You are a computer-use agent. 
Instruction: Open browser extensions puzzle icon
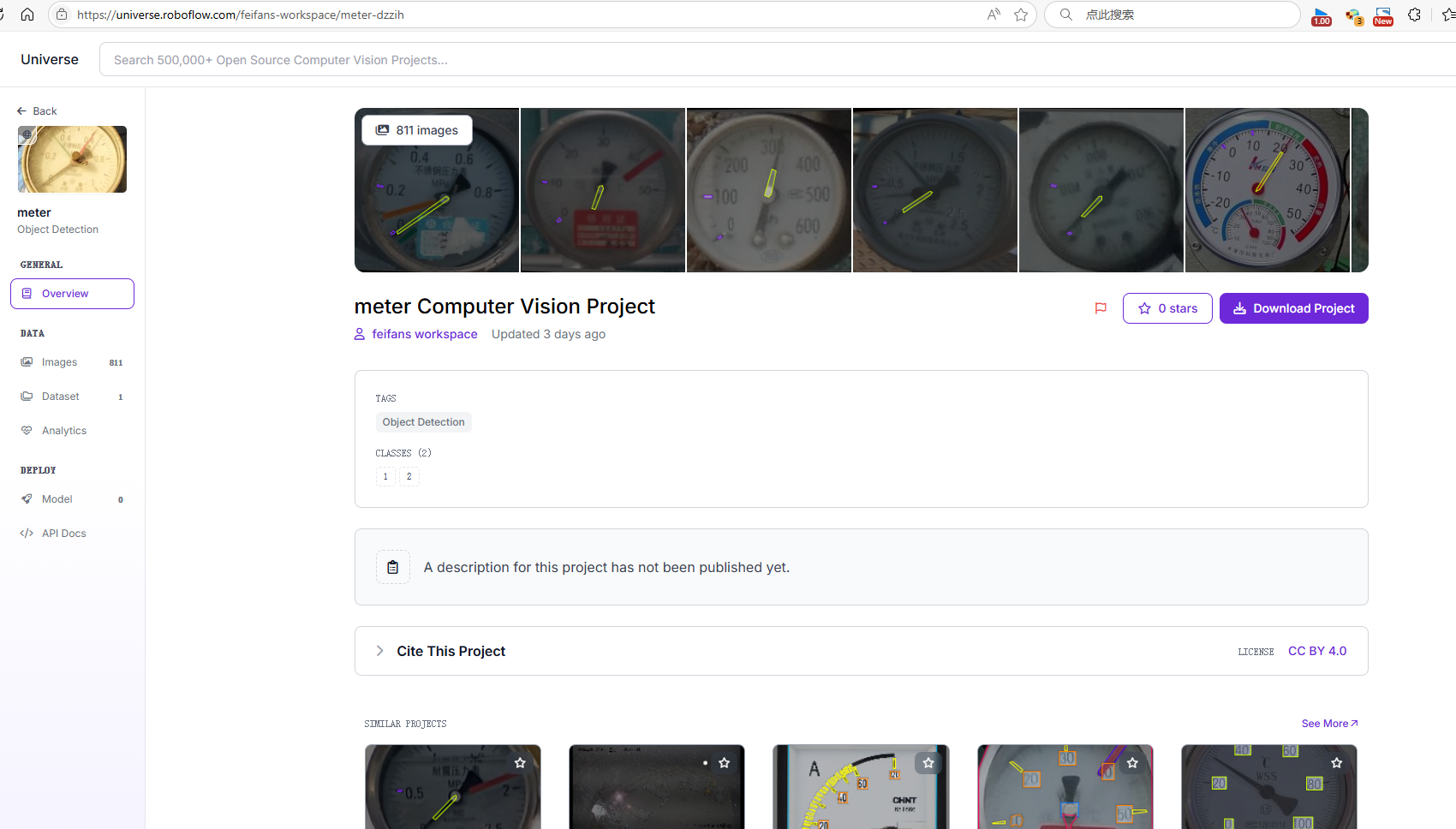coord(1415,15)
